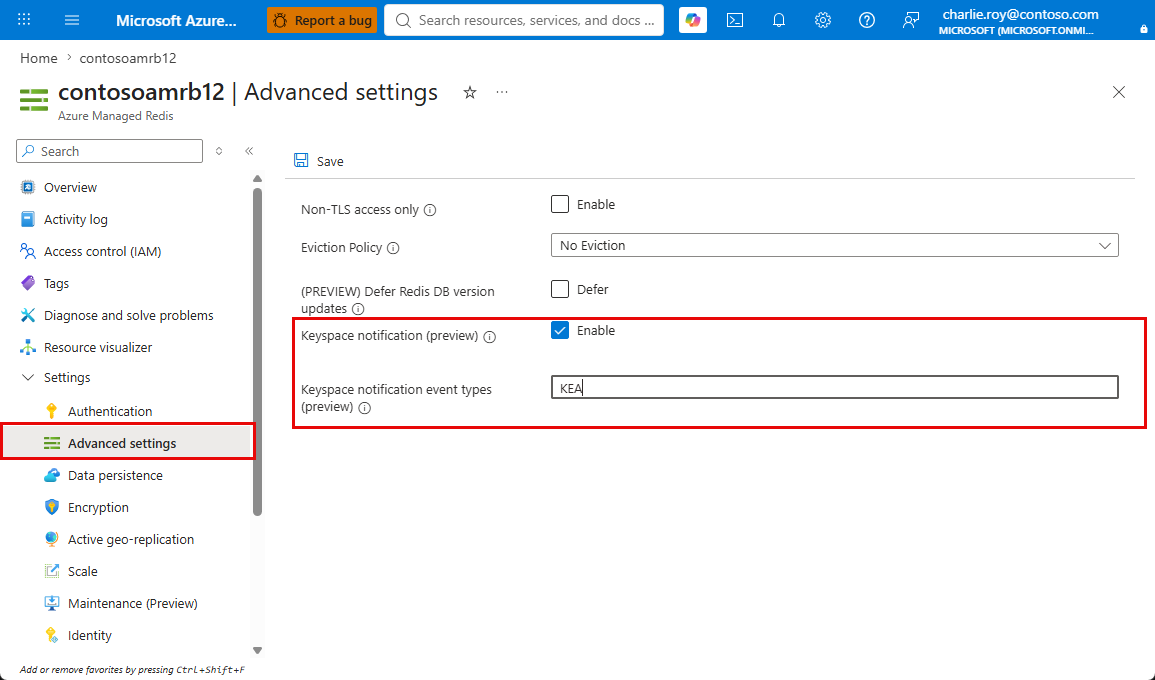1155x680 pixels.
Task: Click the Copilot icon in top bar
Action: (x=692, y=20)
